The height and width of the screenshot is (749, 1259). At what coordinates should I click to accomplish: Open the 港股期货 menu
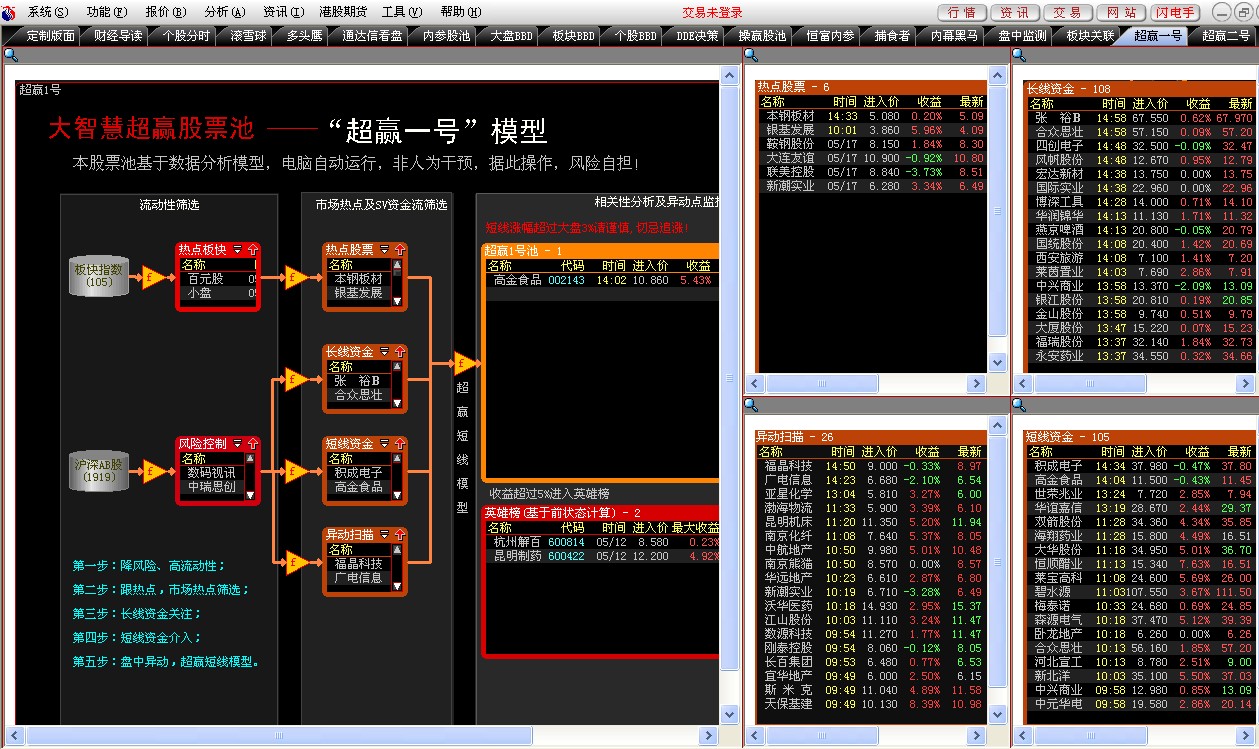[343, 12]
